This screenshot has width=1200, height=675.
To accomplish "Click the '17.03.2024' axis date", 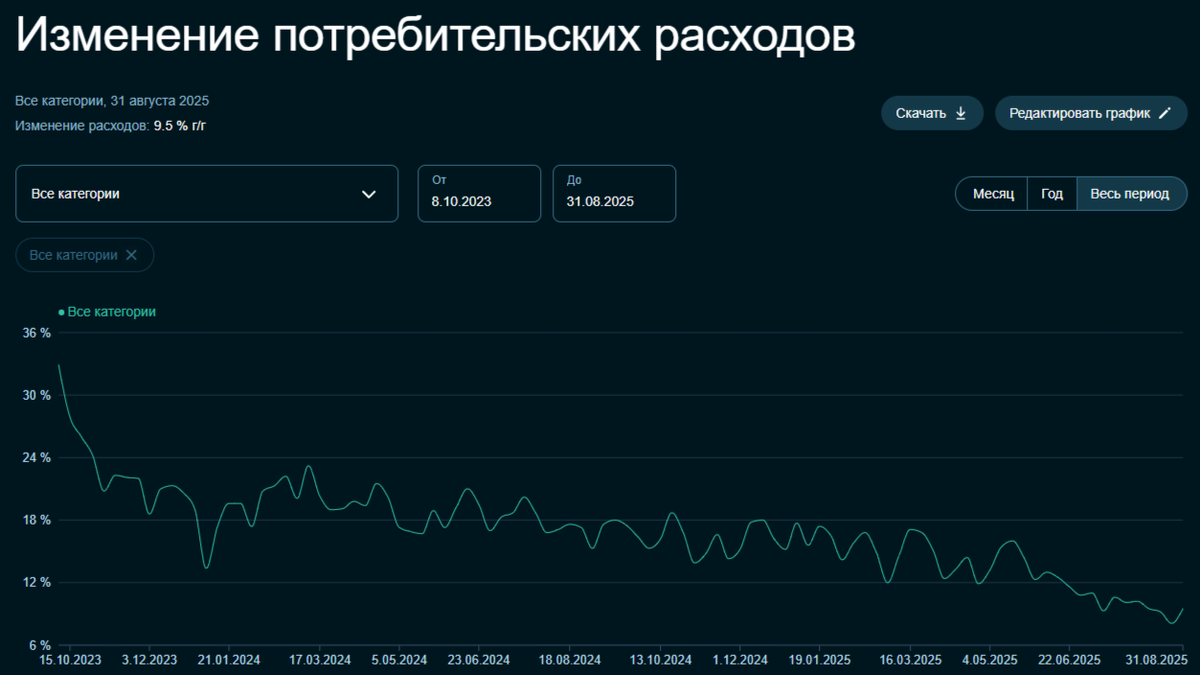I will tap(320, 660).
